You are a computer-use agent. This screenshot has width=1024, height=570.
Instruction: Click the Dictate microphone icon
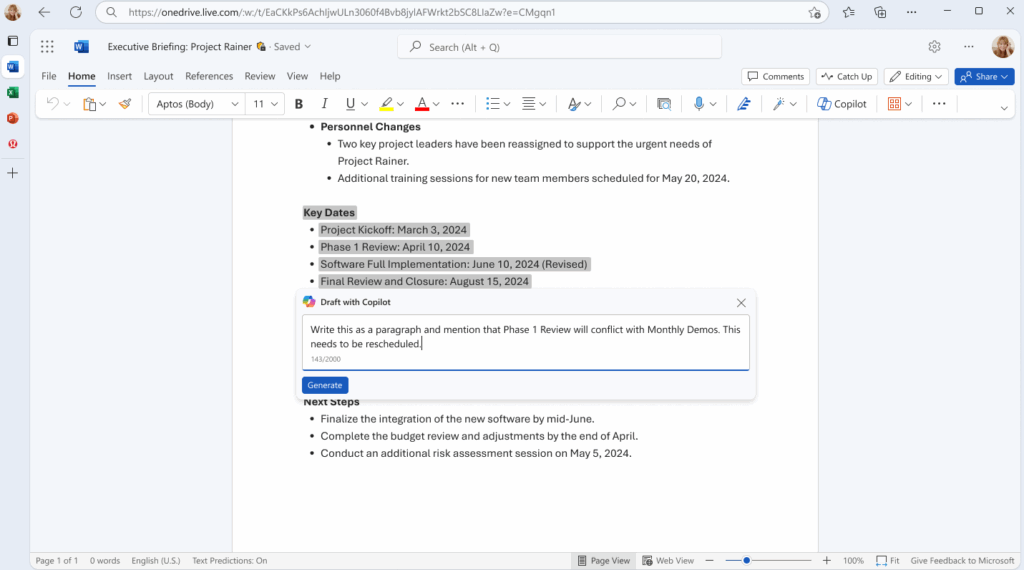699,104
